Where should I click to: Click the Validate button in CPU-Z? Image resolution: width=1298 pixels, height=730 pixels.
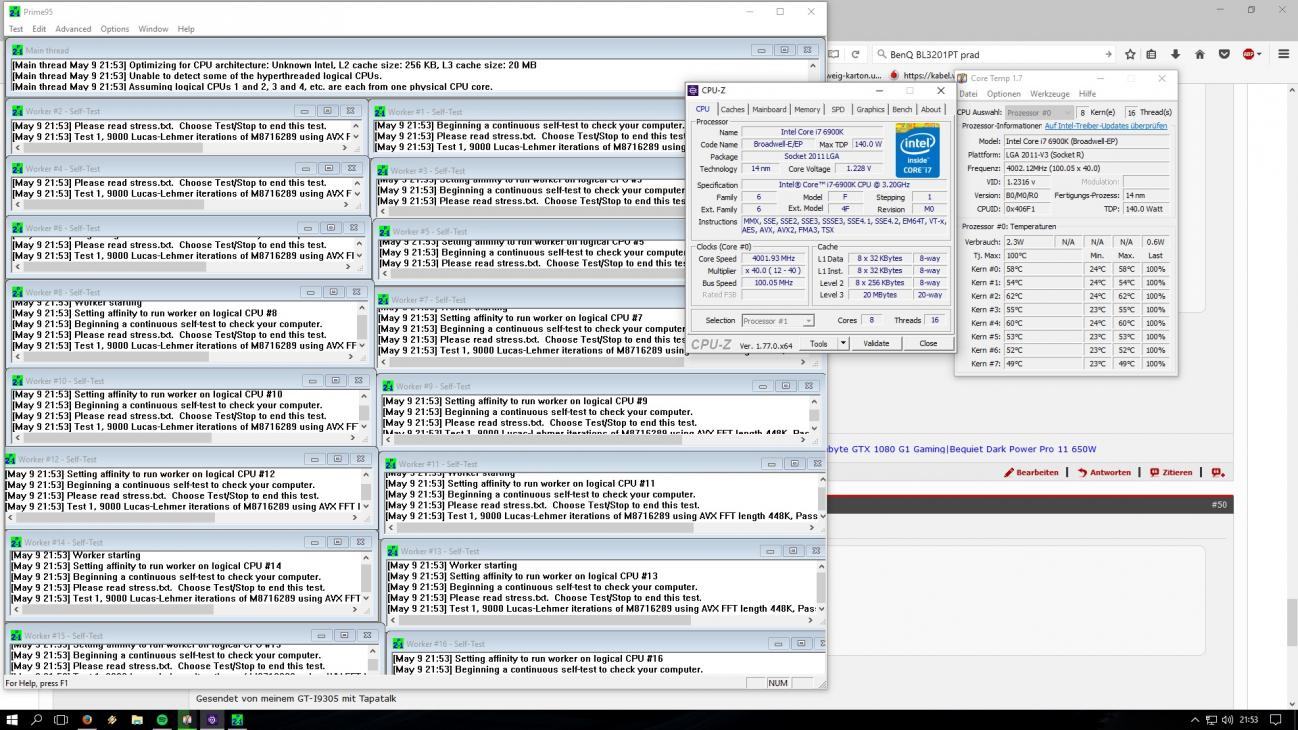click(876, 343)
